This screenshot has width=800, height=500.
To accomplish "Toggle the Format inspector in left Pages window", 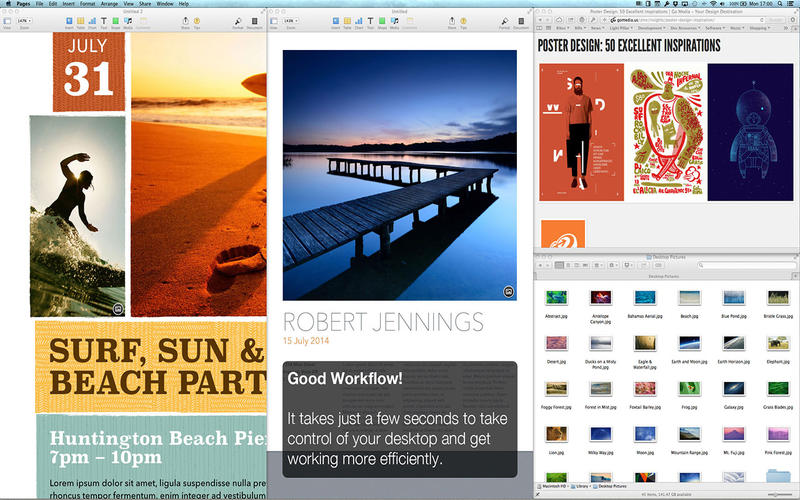I will [238, 21].
